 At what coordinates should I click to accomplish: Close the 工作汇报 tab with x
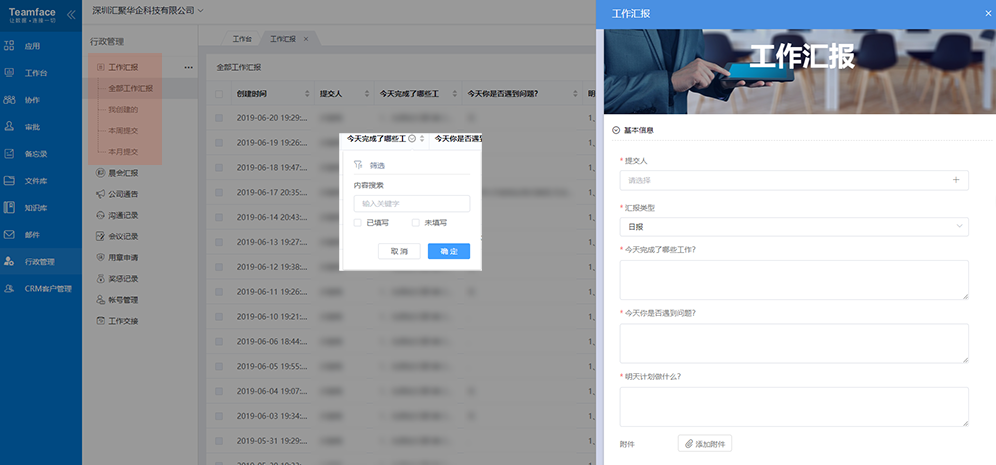click(x=306, y=39)
